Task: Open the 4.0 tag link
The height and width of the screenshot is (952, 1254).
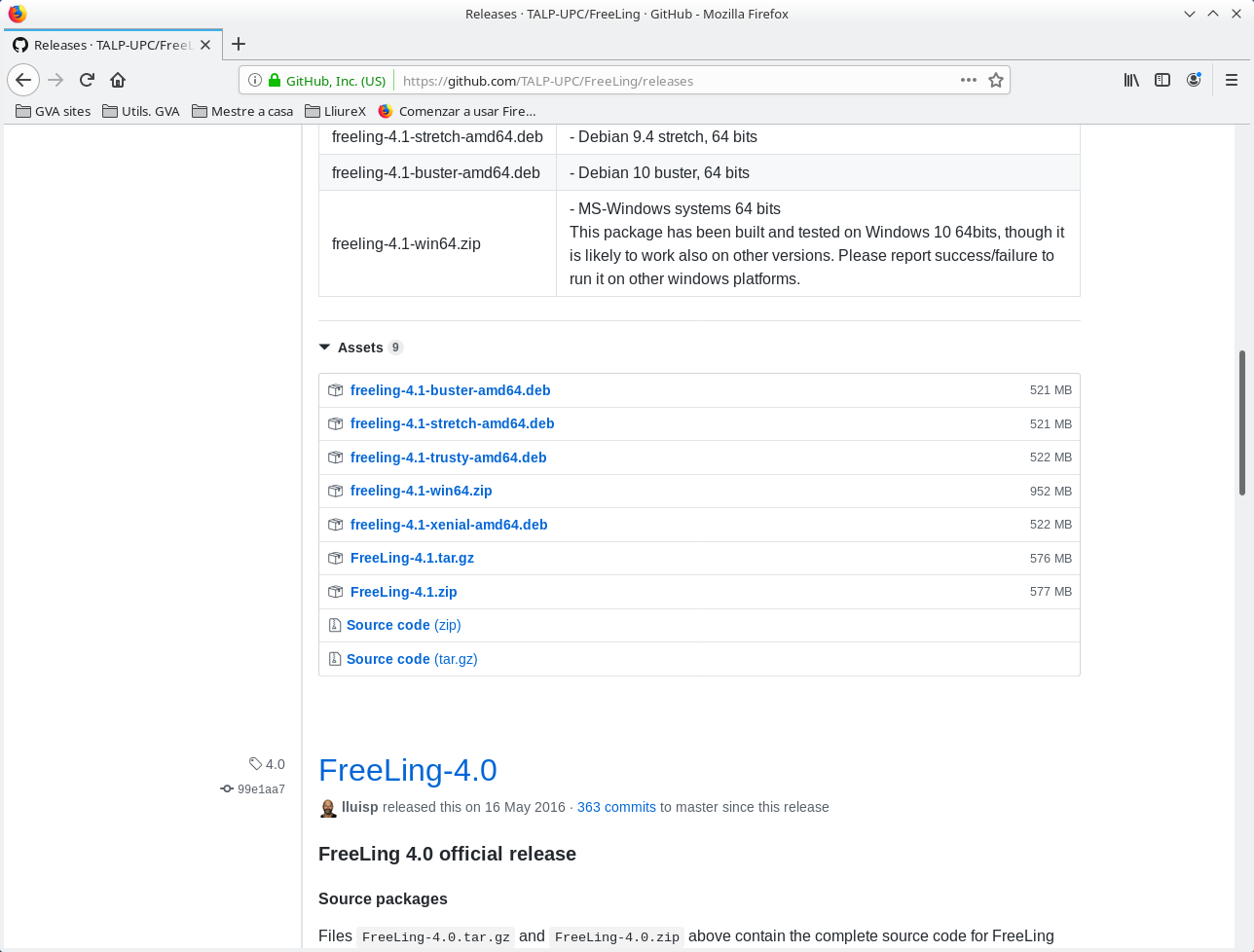Action: click(x=267, y=764)
